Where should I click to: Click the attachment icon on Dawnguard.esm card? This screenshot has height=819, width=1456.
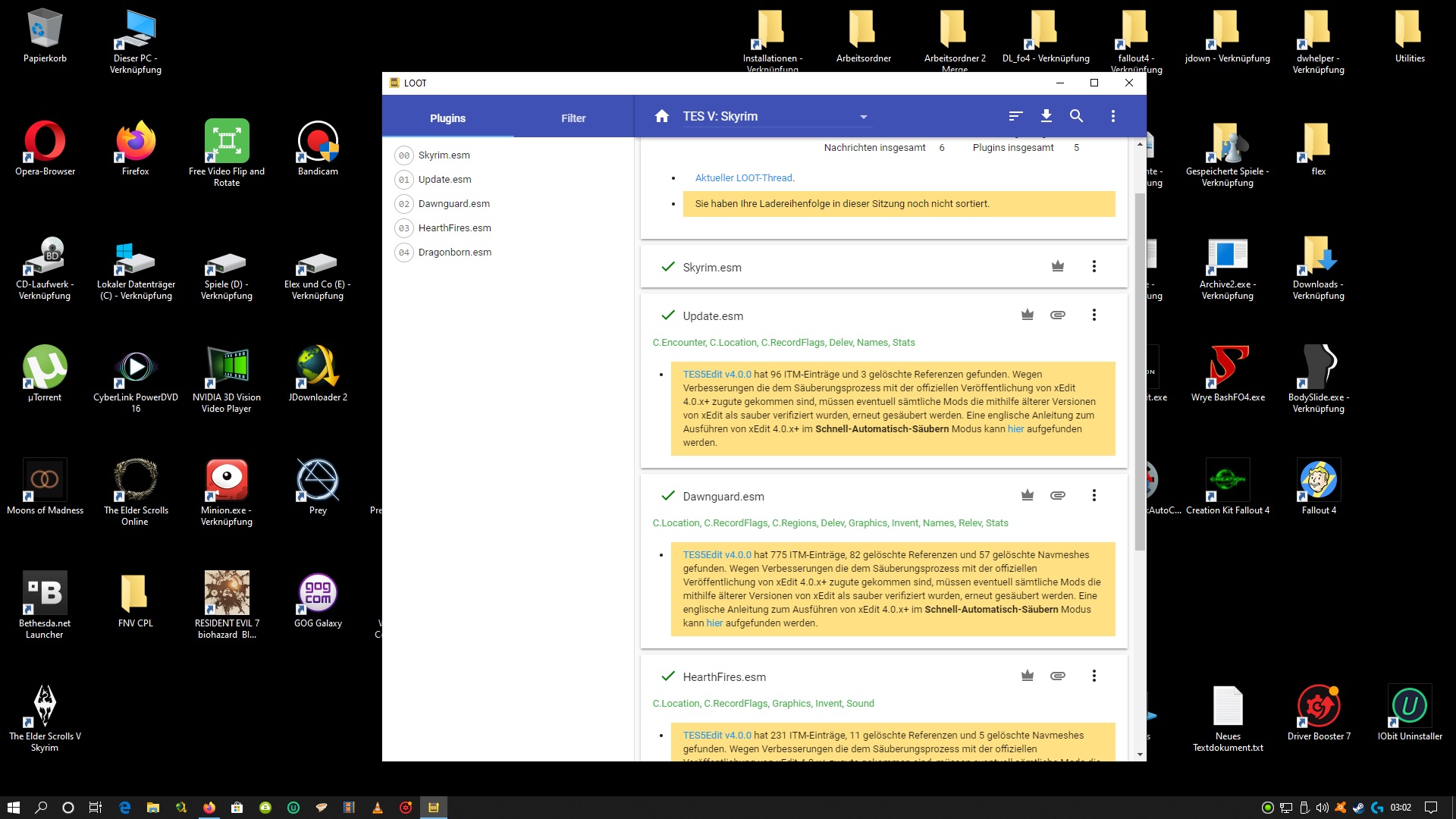[1057, 495]
